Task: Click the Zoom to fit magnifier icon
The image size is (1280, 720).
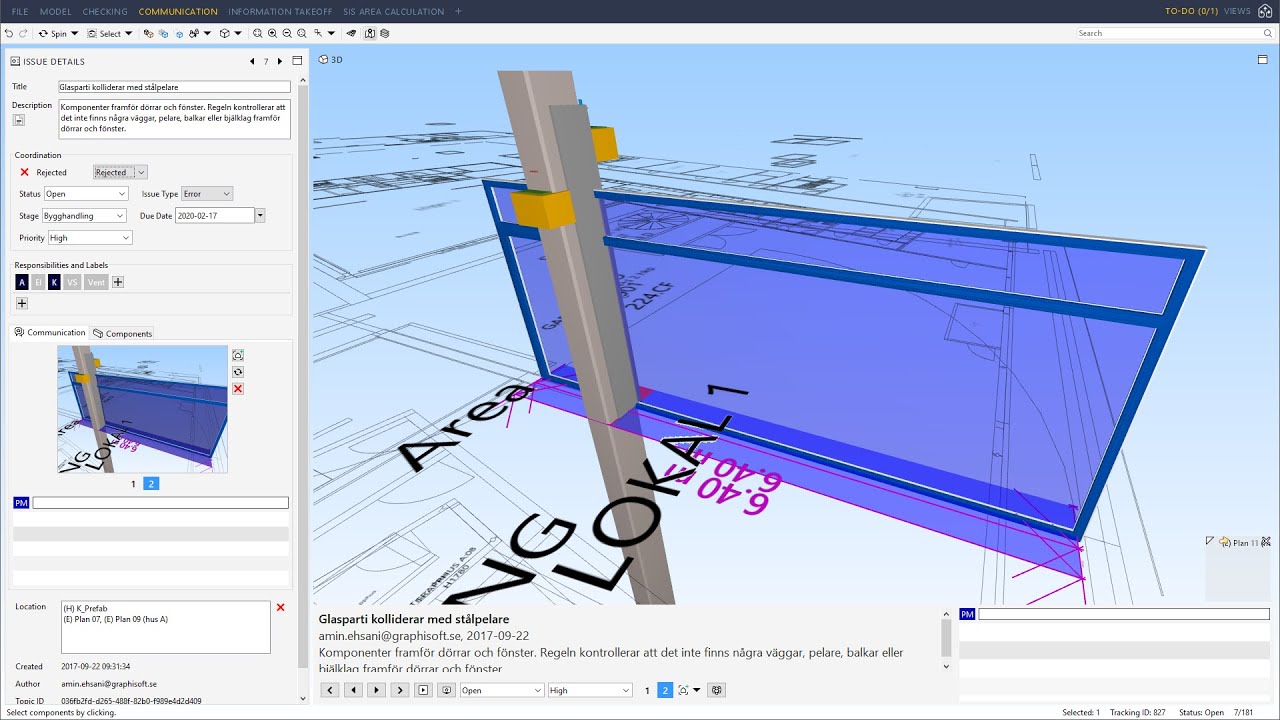Action: pos(257,34)
